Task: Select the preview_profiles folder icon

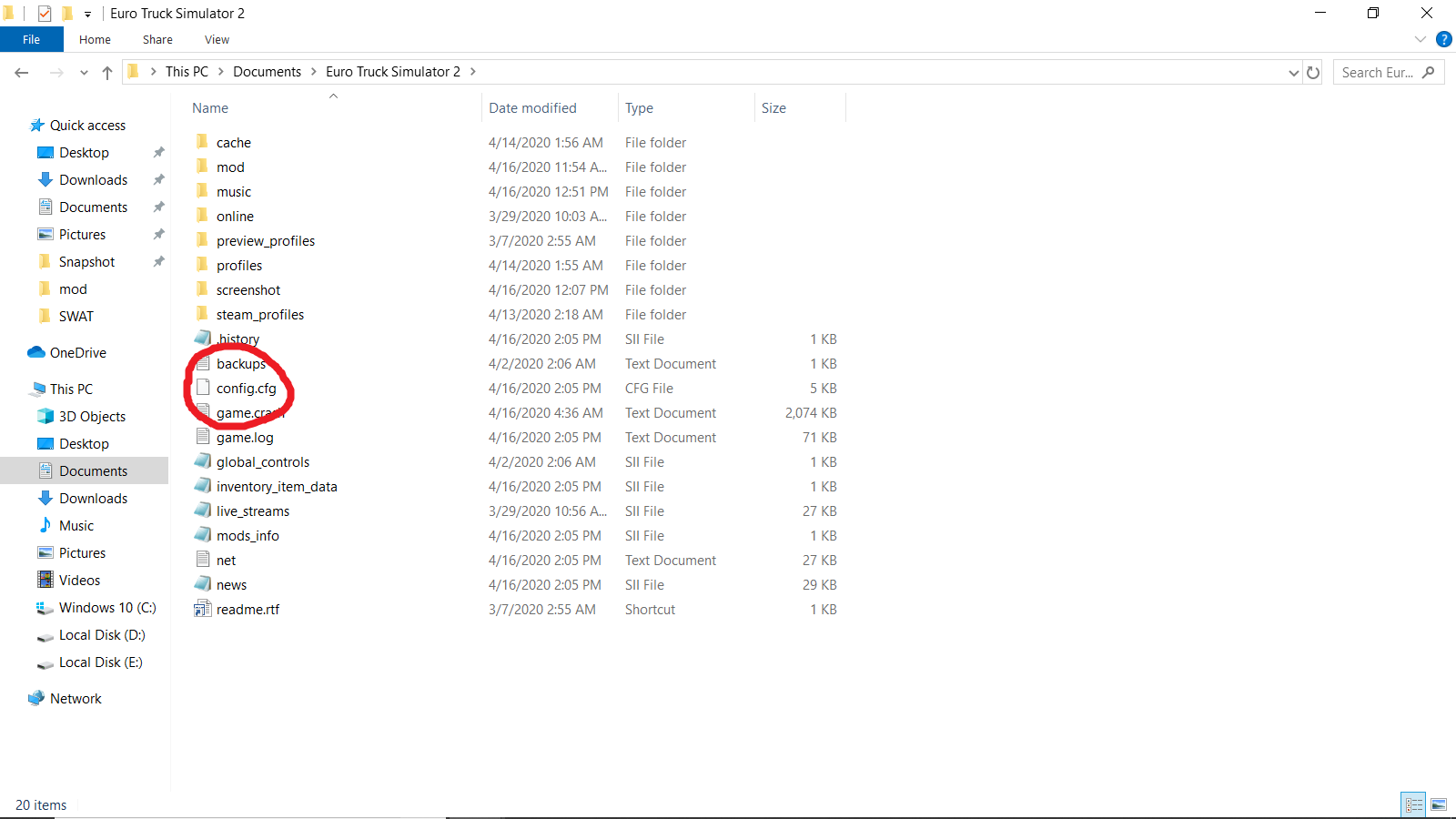Action: [x=202, y=240]
